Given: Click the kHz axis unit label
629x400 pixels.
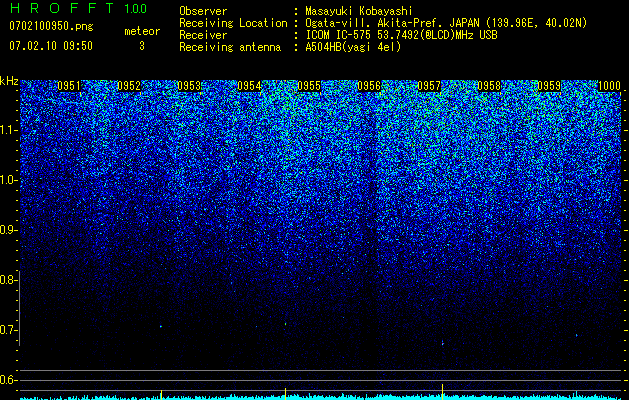Looking at the screenshot, I should (x=9, y=81).
